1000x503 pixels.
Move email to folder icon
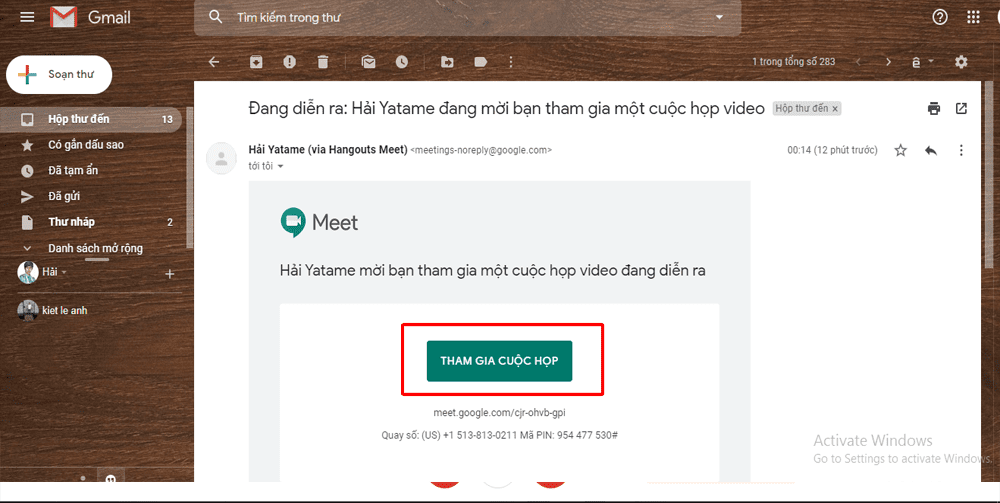point(447,62)
